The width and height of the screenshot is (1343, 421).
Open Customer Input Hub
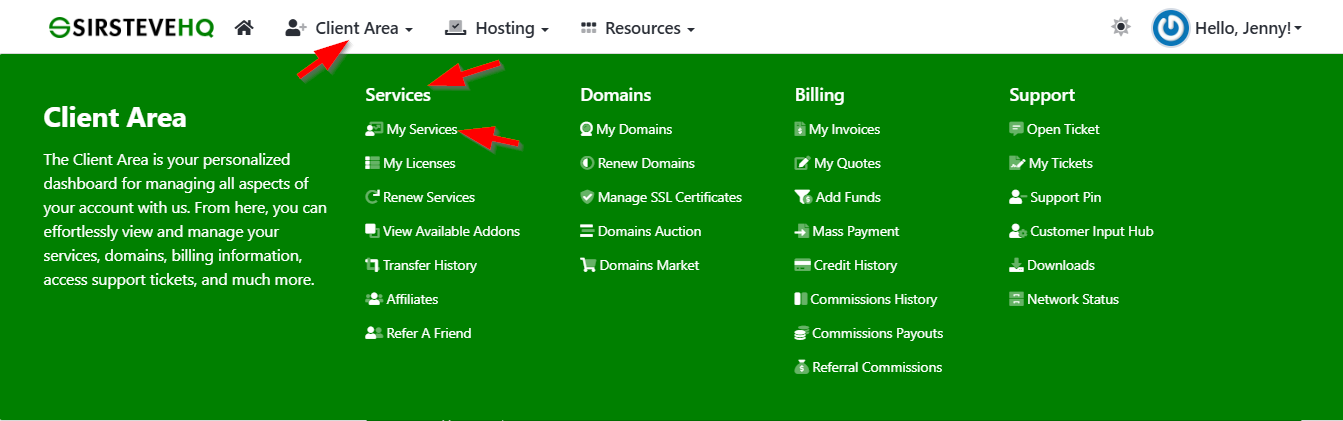click(1092, 231)
